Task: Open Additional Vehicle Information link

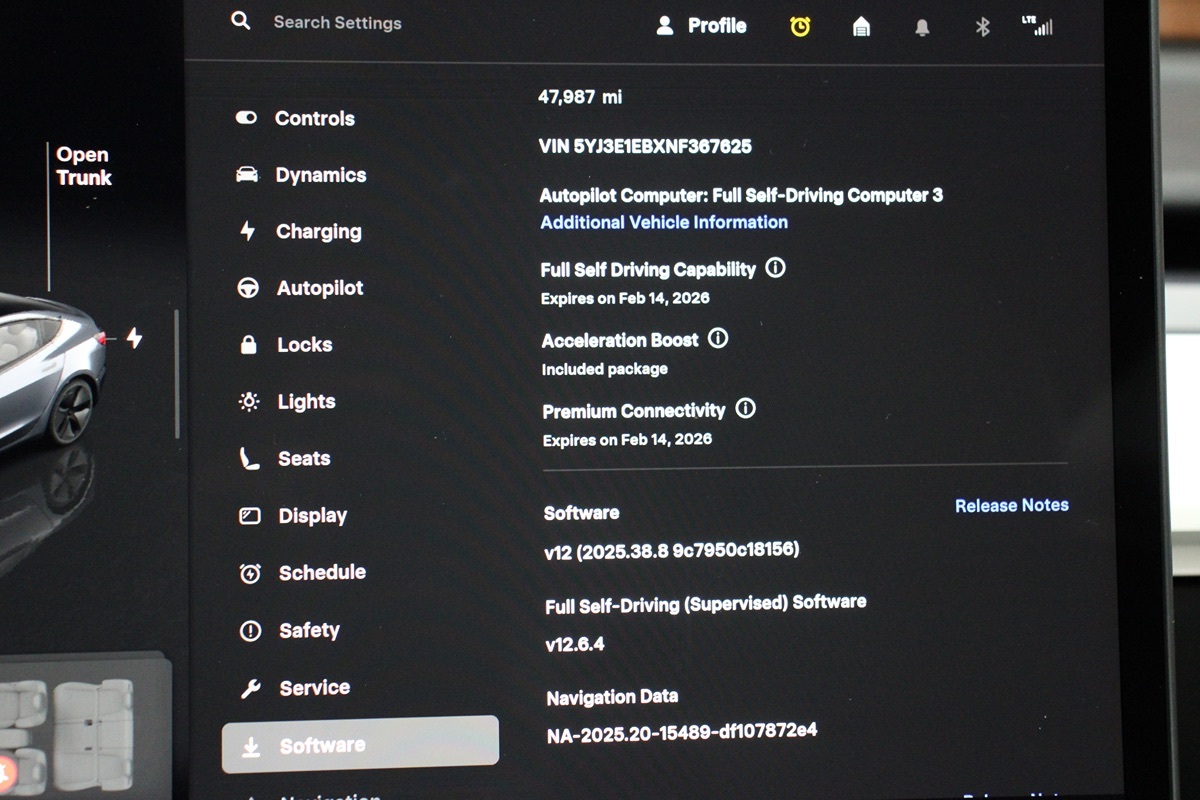Action: point(664,222)
